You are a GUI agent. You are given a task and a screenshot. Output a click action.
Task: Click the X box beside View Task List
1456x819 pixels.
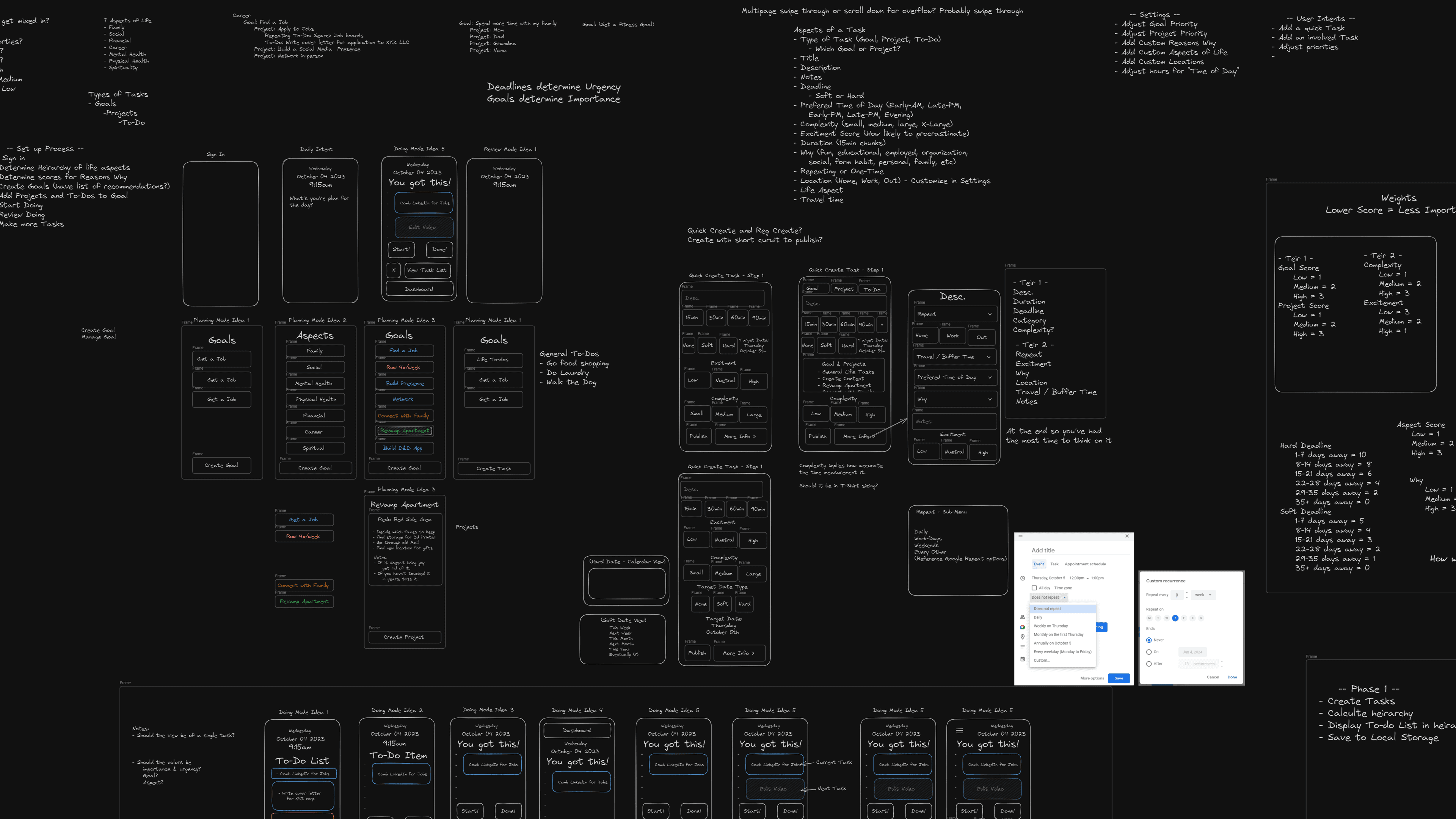click(x=394, y=270)
